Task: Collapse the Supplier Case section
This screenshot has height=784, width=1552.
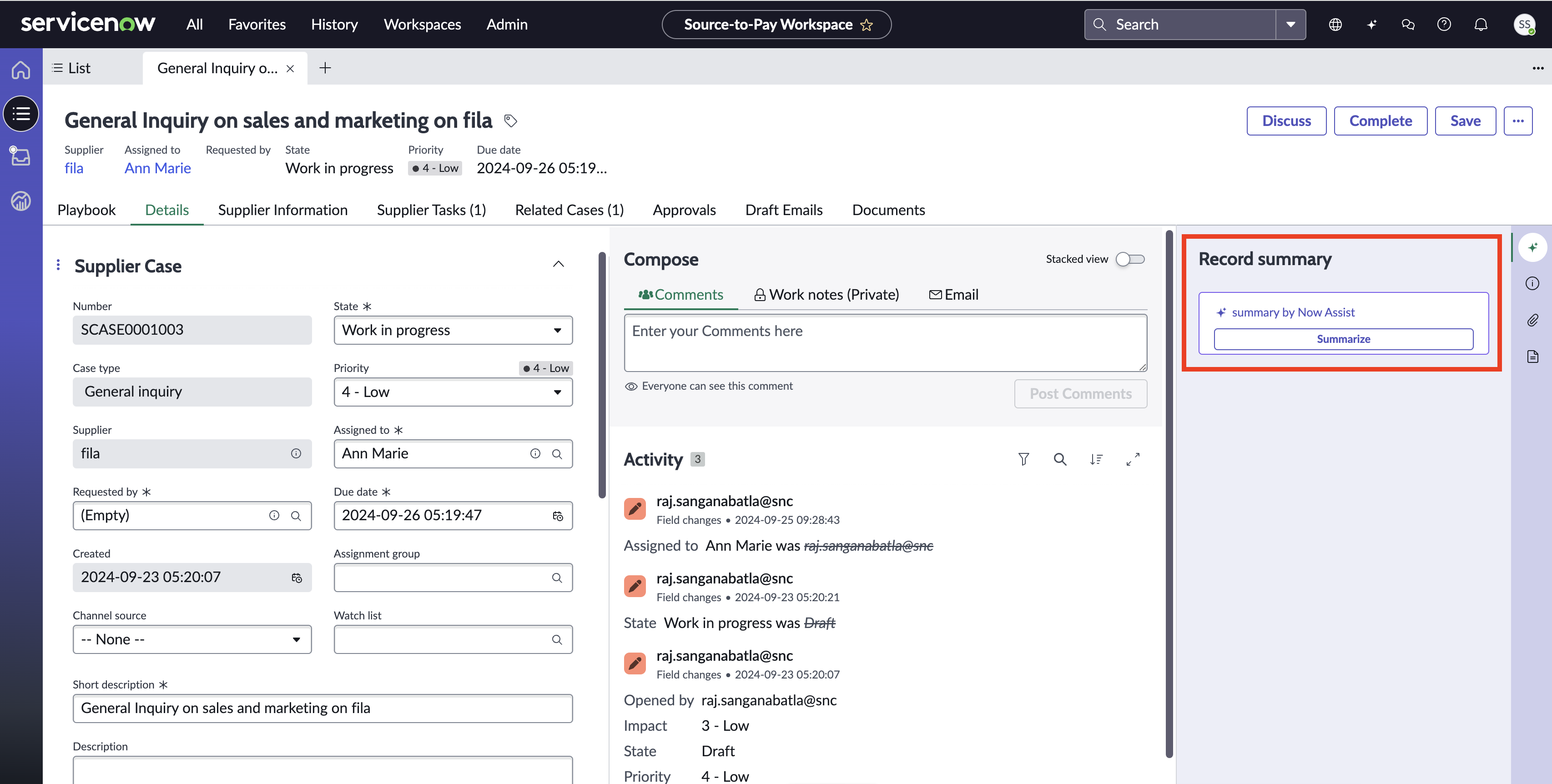Action: pos(559,264)
